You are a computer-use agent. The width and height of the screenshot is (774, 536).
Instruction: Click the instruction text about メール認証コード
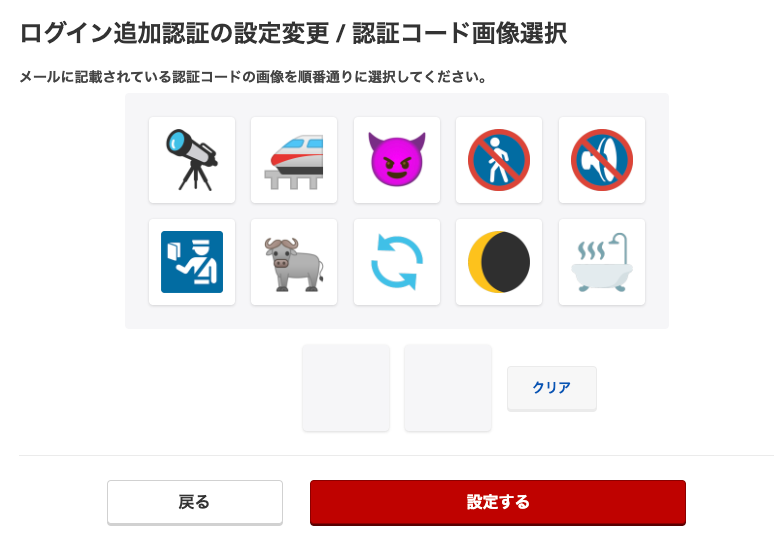(253, 77)
